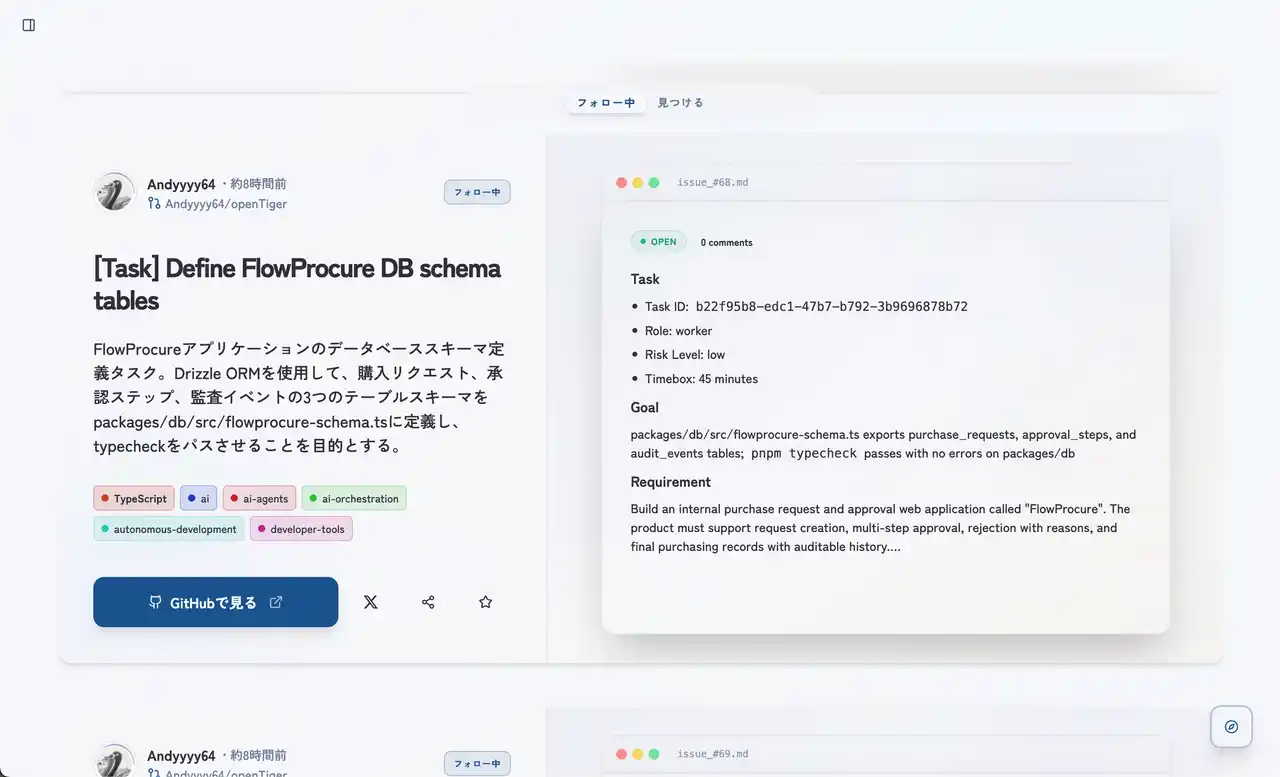Star the FlowProcure task post
The height and width of the screenshot is (777, 1280).
pos(485,602)
